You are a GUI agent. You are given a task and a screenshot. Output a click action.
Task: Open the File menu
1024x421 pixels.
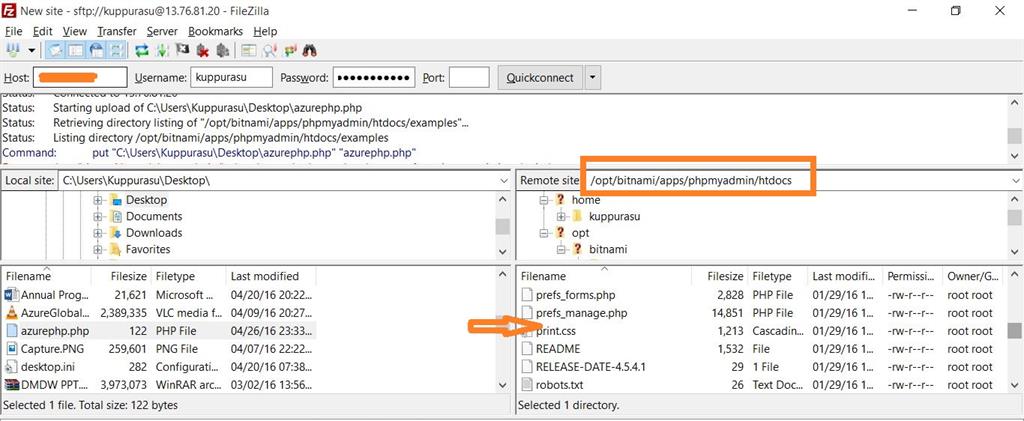pyautogui.click(x=13, y=31)
